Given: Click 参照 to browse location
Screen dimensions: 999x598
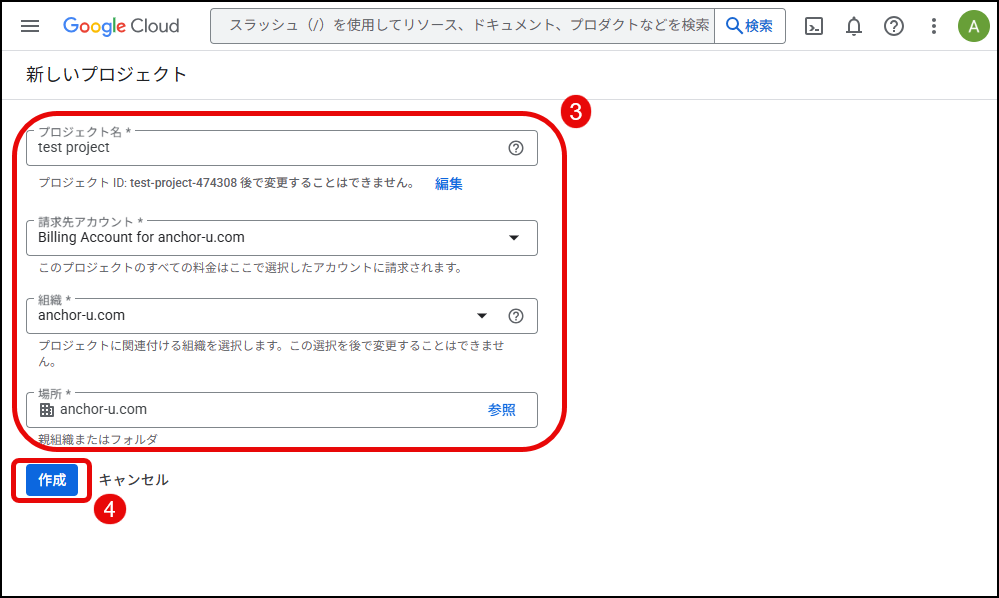Looking at the screenshot, I should click(502, 410).
